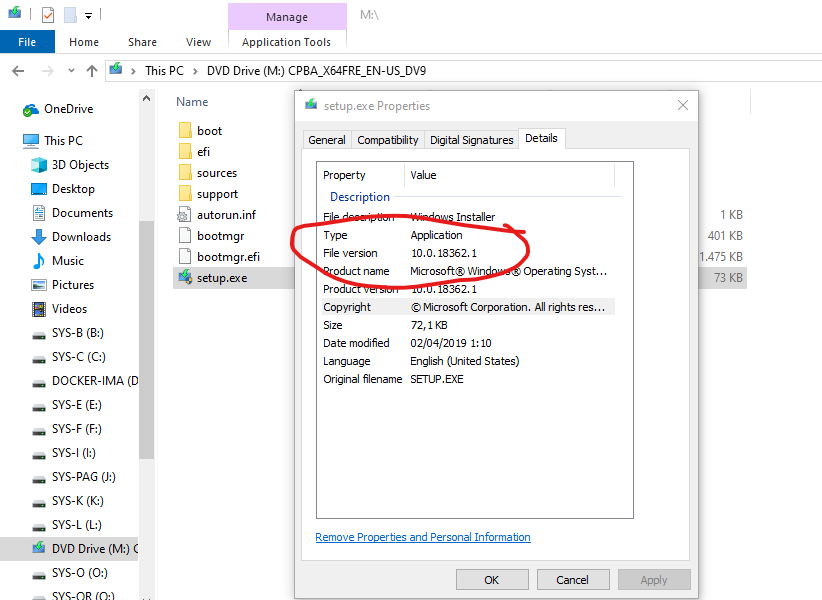Open the Digital Signatures tab
The image size is (822, 600).
471,140
